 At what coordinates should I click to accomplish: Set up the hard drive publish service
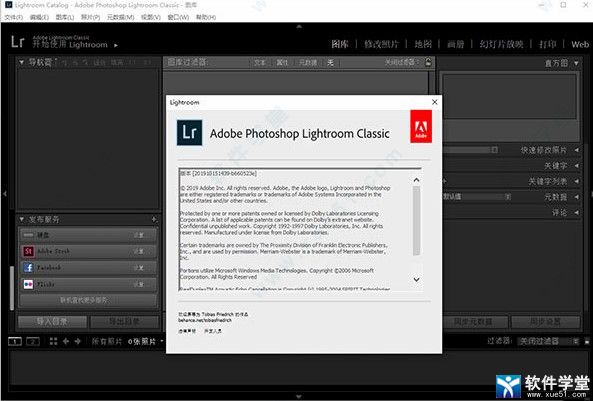coord(138,235)
